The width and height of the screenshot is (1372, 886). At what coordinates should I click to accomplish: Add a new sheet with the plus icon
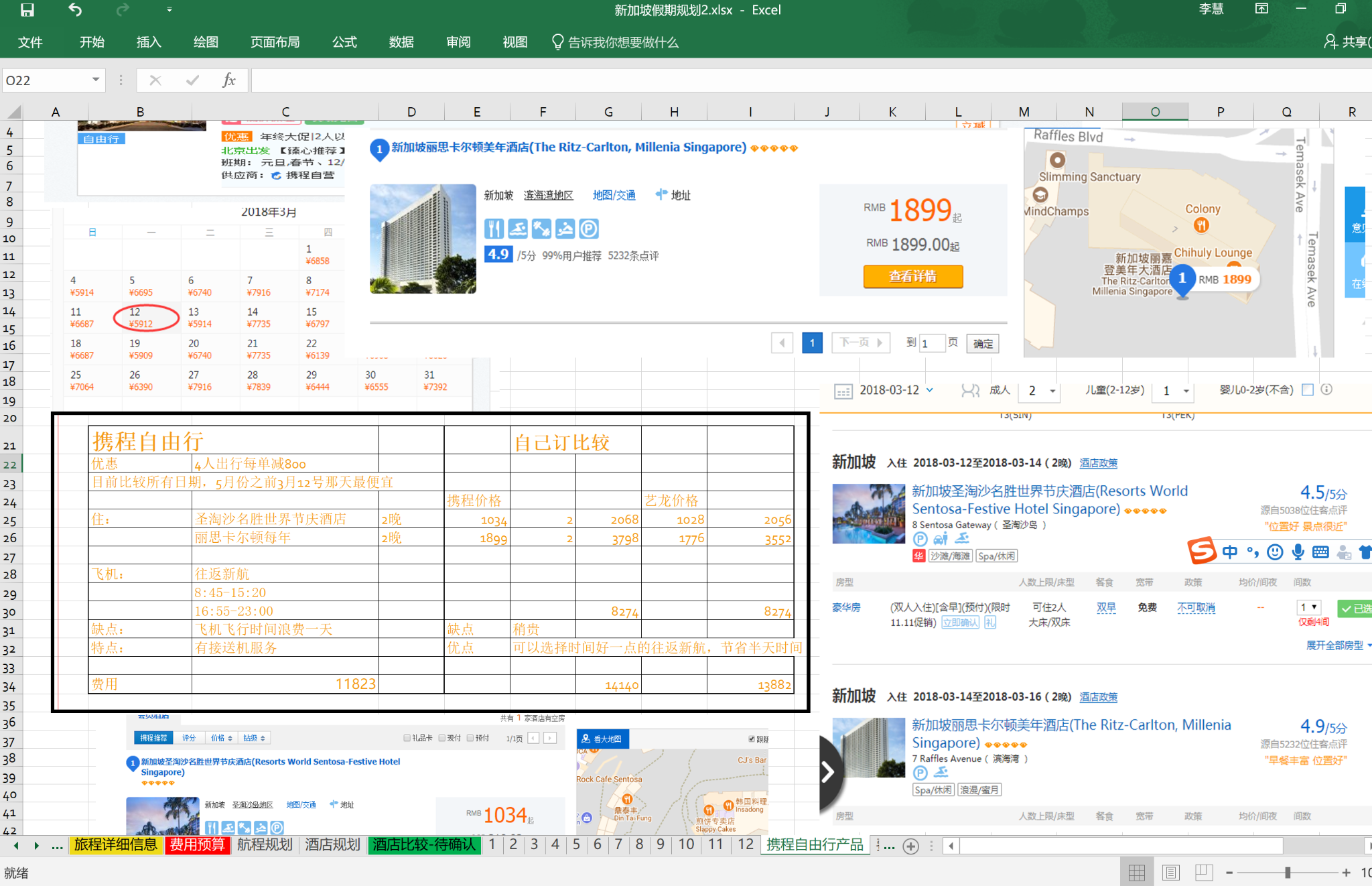point(910,846)
